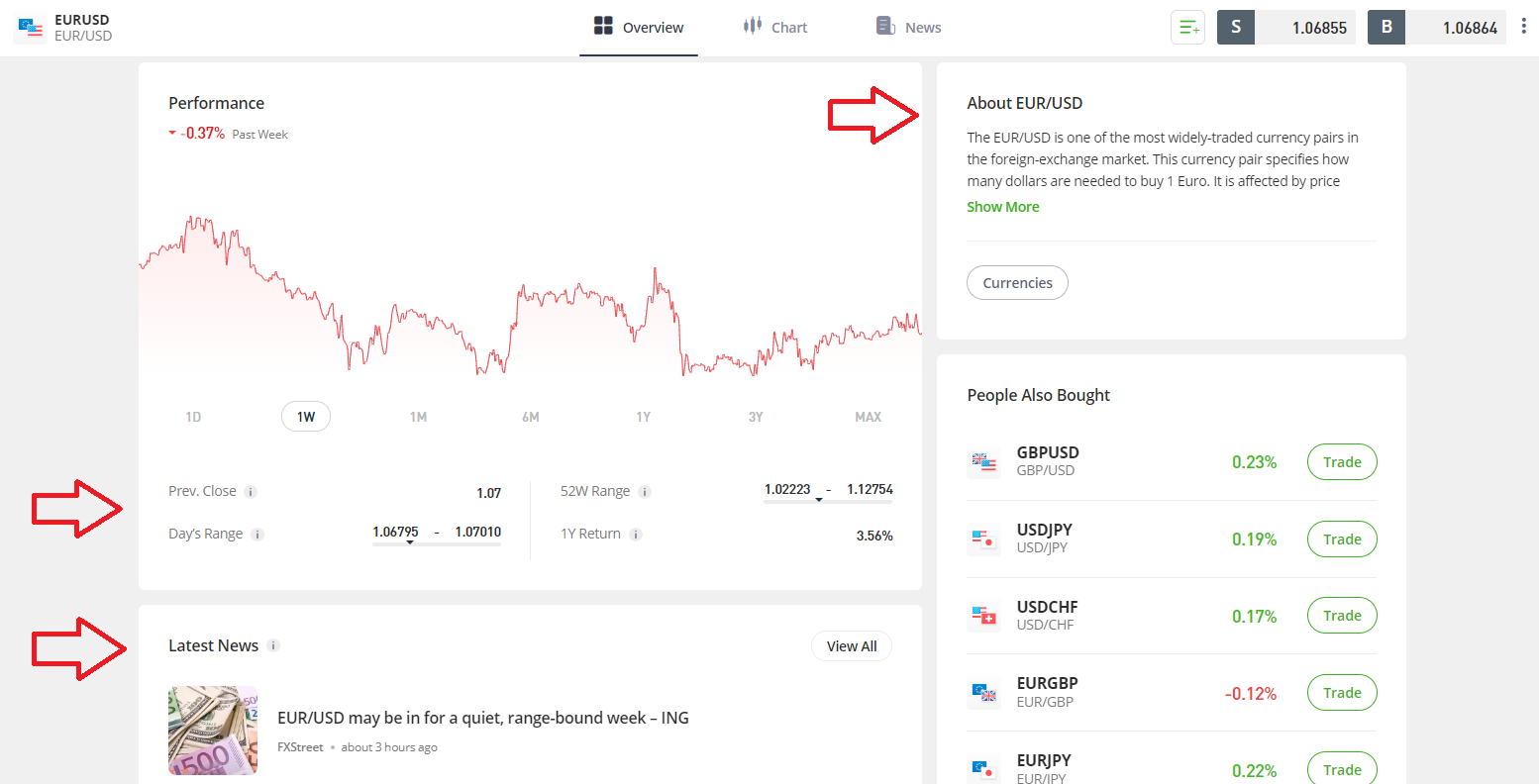This screenshot has width=1539, height=784.
Task: Open the EUR/USD news article thumbnail
Action: pyautogui.click(x=213, y=731)
